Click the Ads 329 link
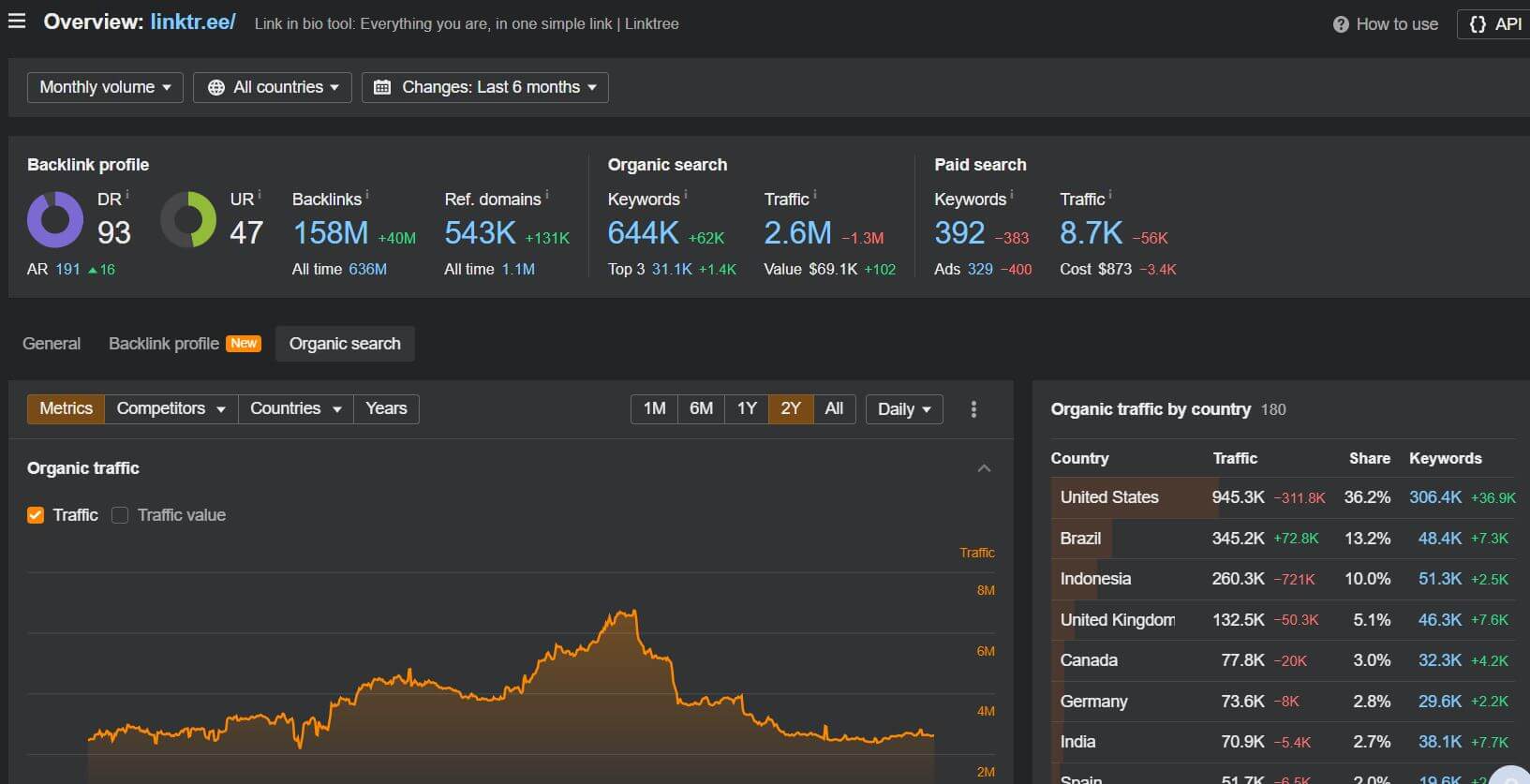The image size is (1530, 784). (x=980, y=270)
